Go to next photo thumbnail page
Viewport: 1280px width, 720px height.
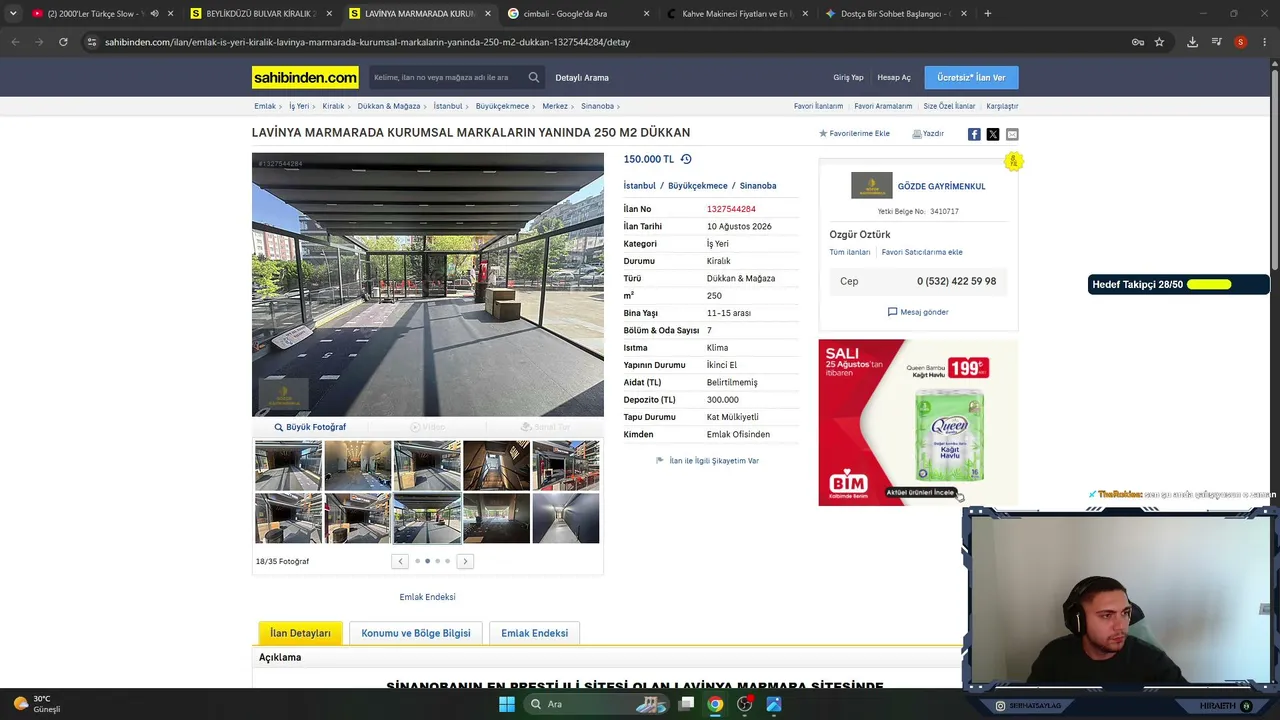coord(465,561)
